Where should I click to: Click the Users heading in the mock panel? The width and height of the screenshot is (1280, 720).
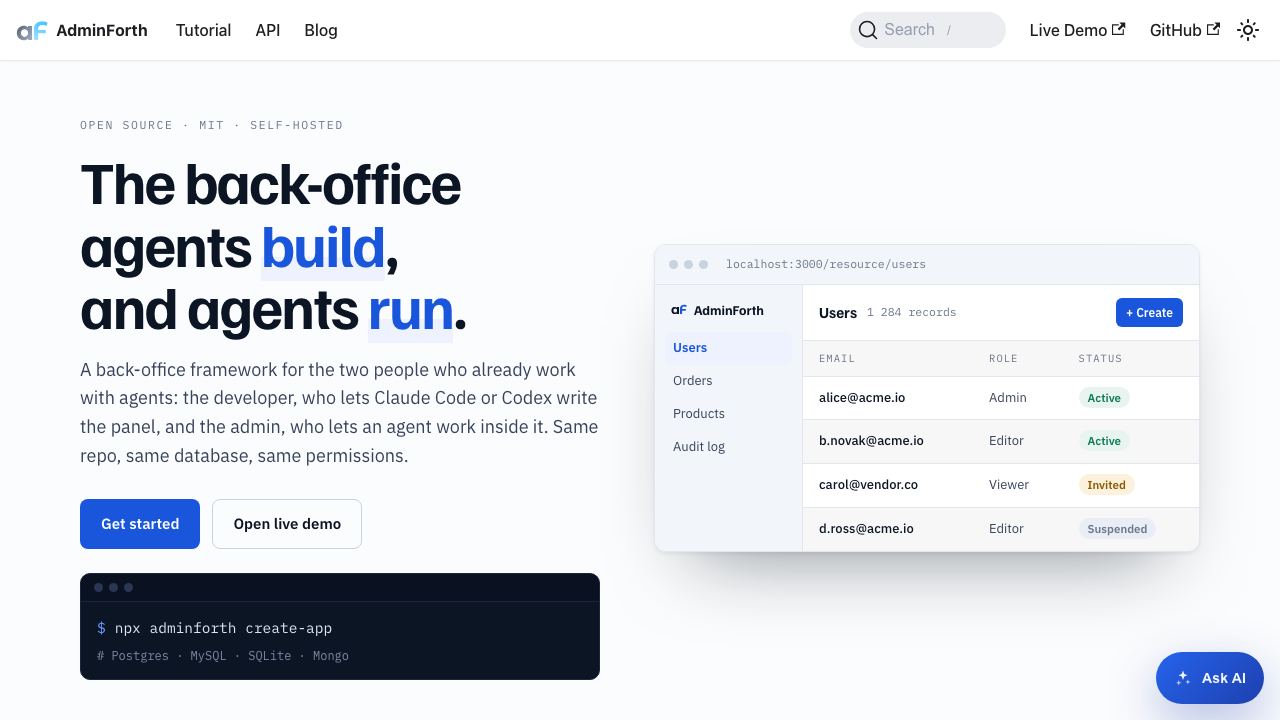[838, 313]
